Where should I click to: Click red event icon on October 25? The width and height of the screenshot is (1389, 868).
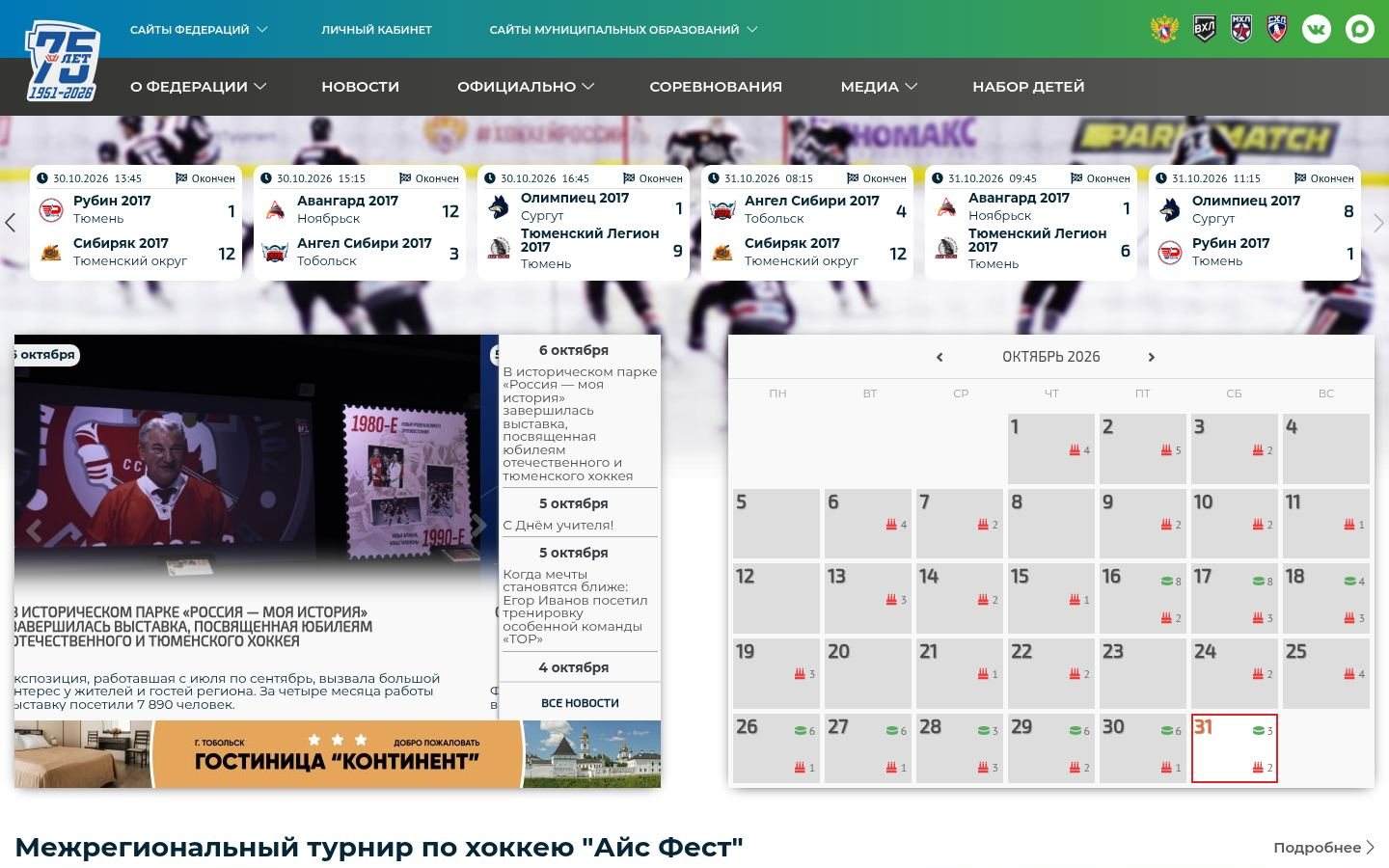point(1349,674)
